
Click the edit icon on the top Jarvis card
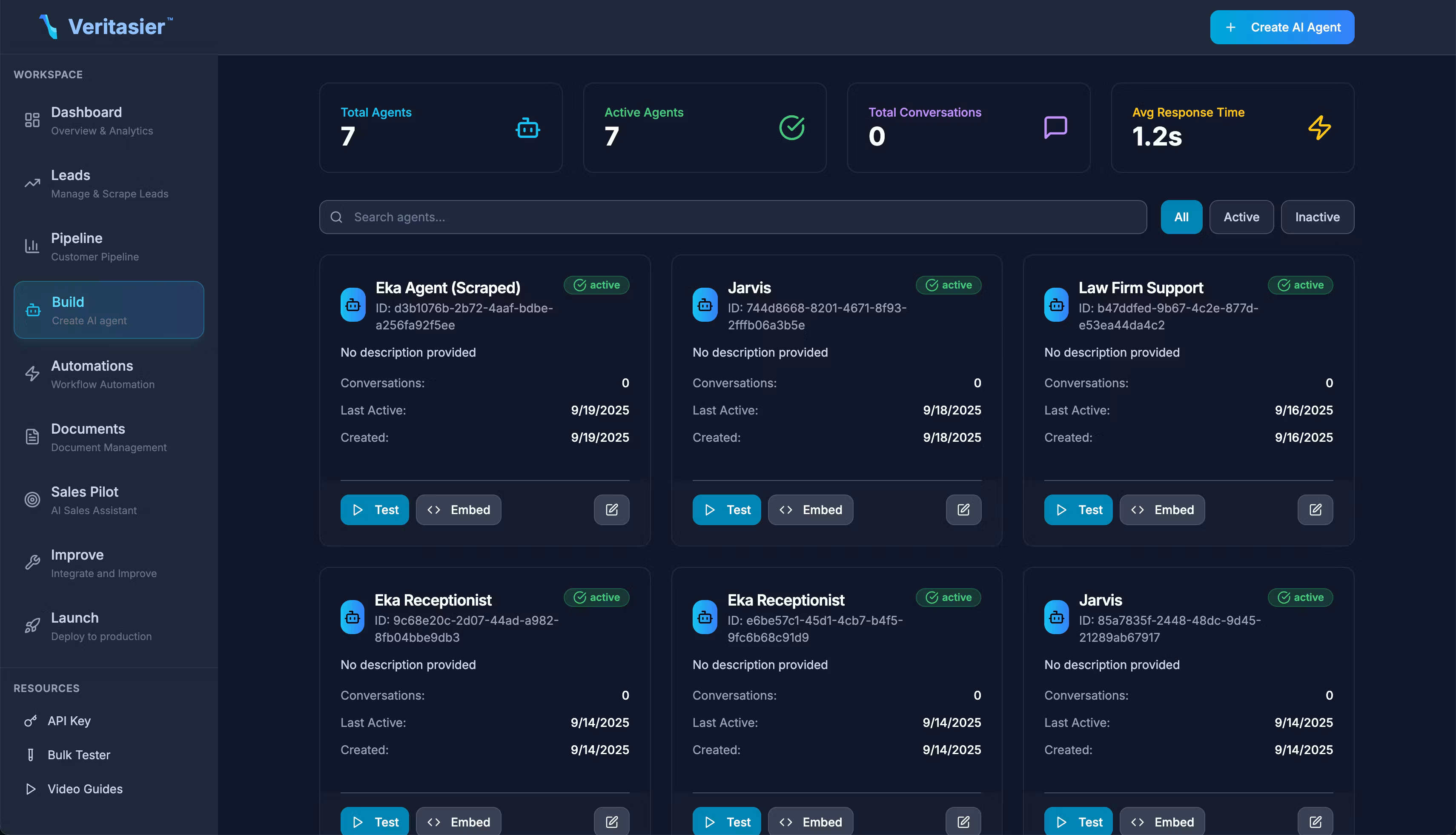point(963,510)
